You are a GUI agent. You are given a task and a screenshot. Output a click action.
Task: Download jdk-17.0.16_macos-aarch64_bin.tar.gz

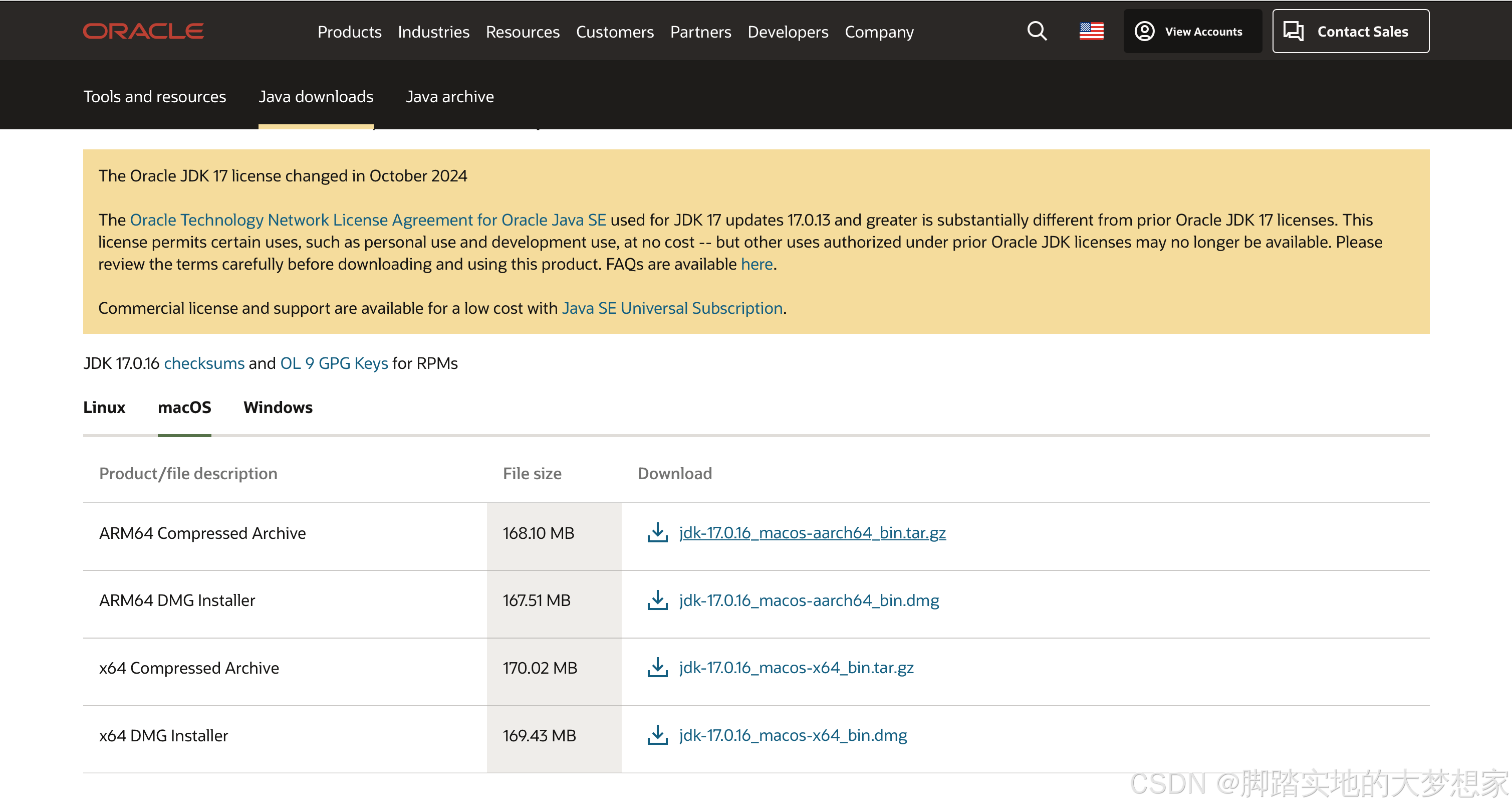[x=812, y=532]
